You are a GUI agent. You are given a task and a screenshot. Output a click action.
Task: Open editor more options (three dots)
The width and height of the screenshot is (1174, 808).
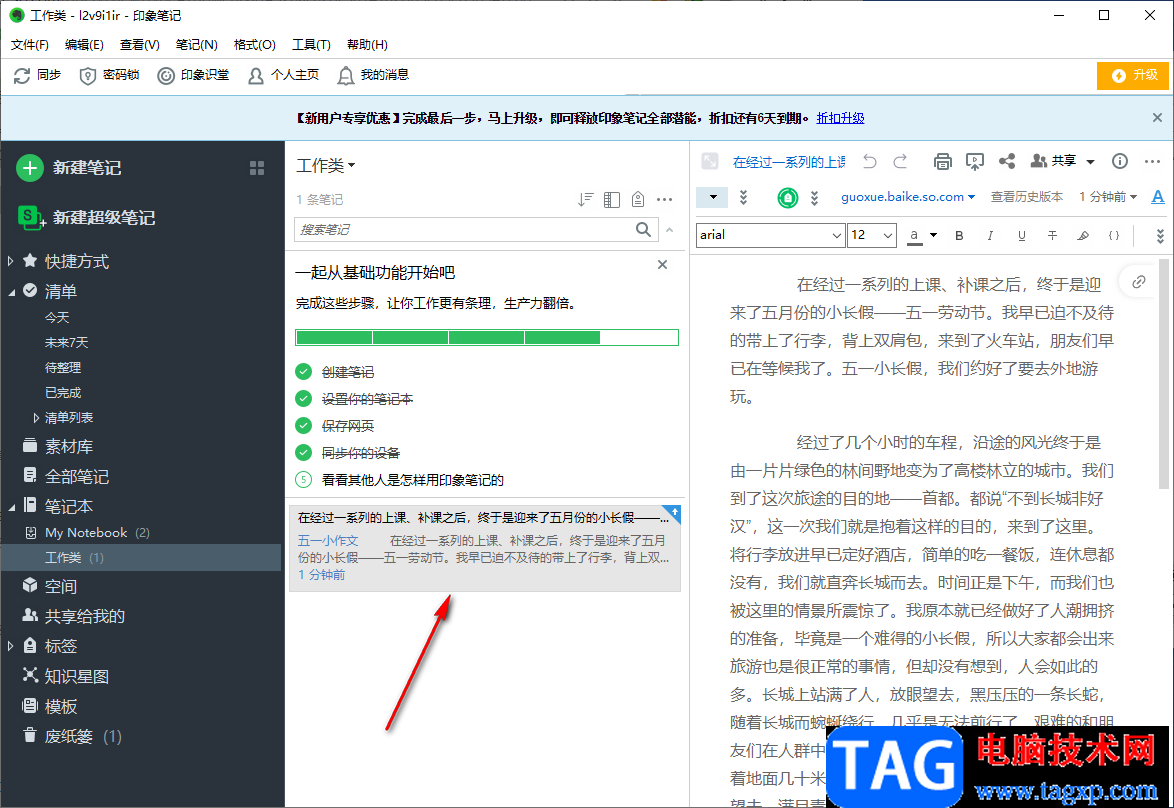pyautogui.click(x=1152, y=161)
